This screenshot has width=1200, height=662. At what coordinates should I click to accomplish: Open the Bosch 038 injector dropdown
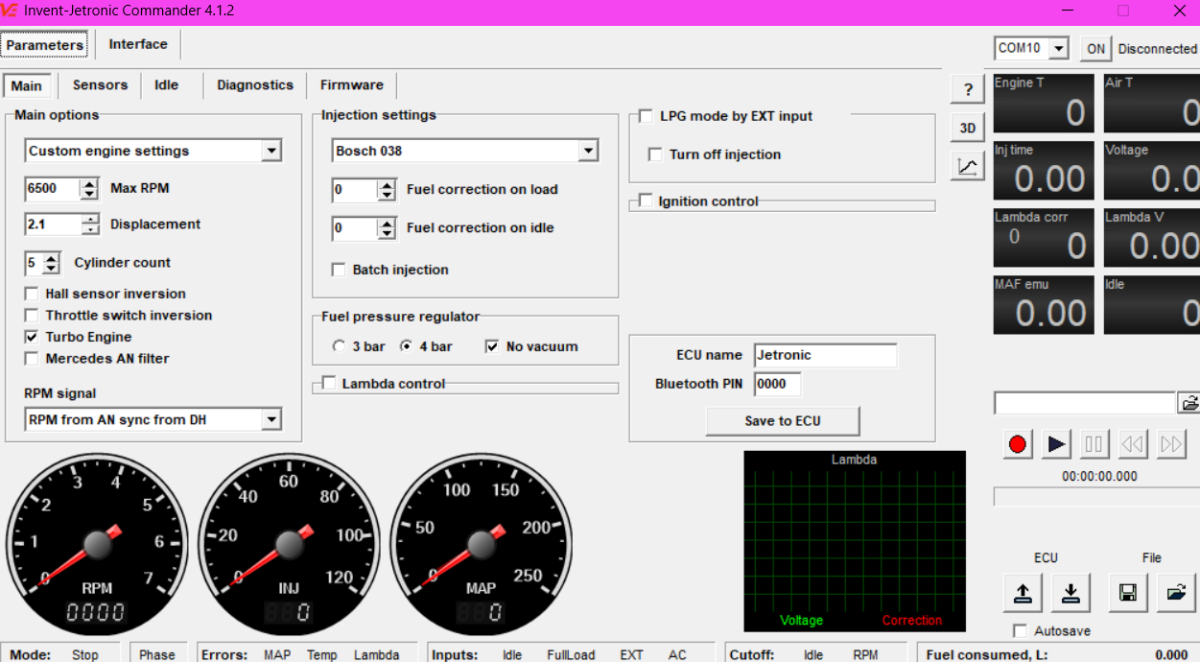pyautogui.click(x=587, y=151)
